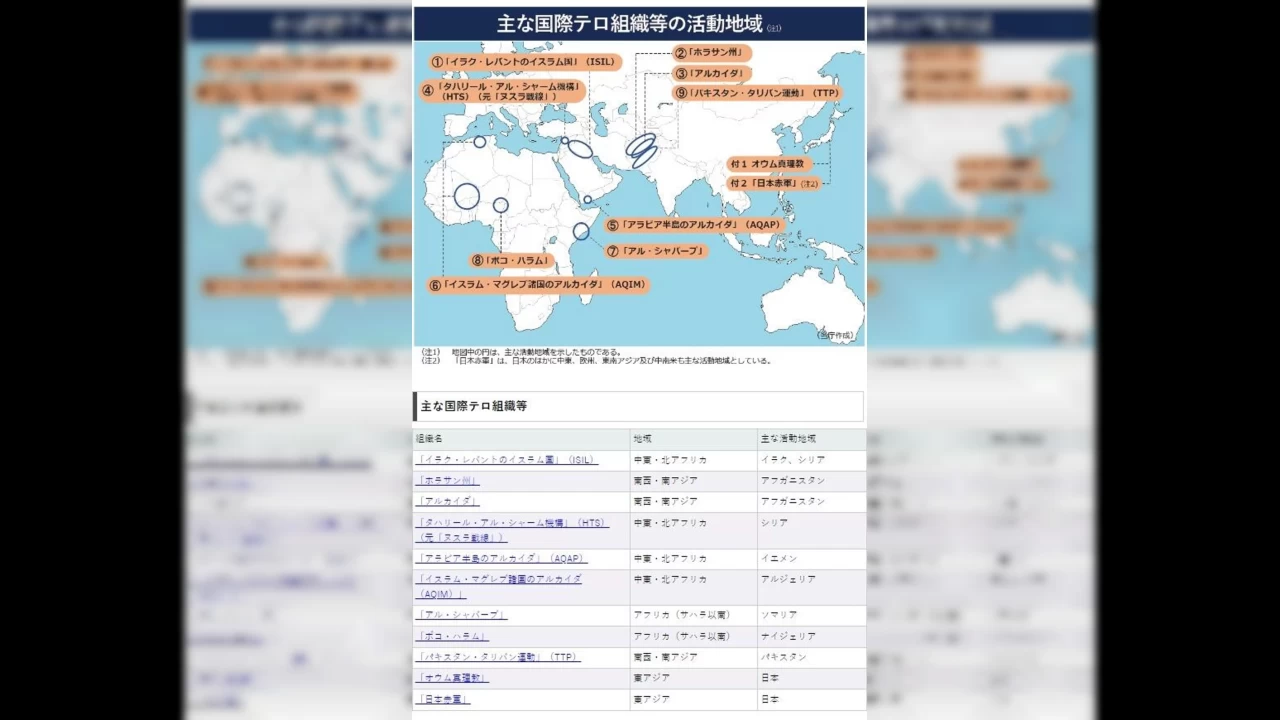The image size is (1280, 720).
Task: Select the ③「アルカイダ」 label on the map
Action: tap(711, 73)
